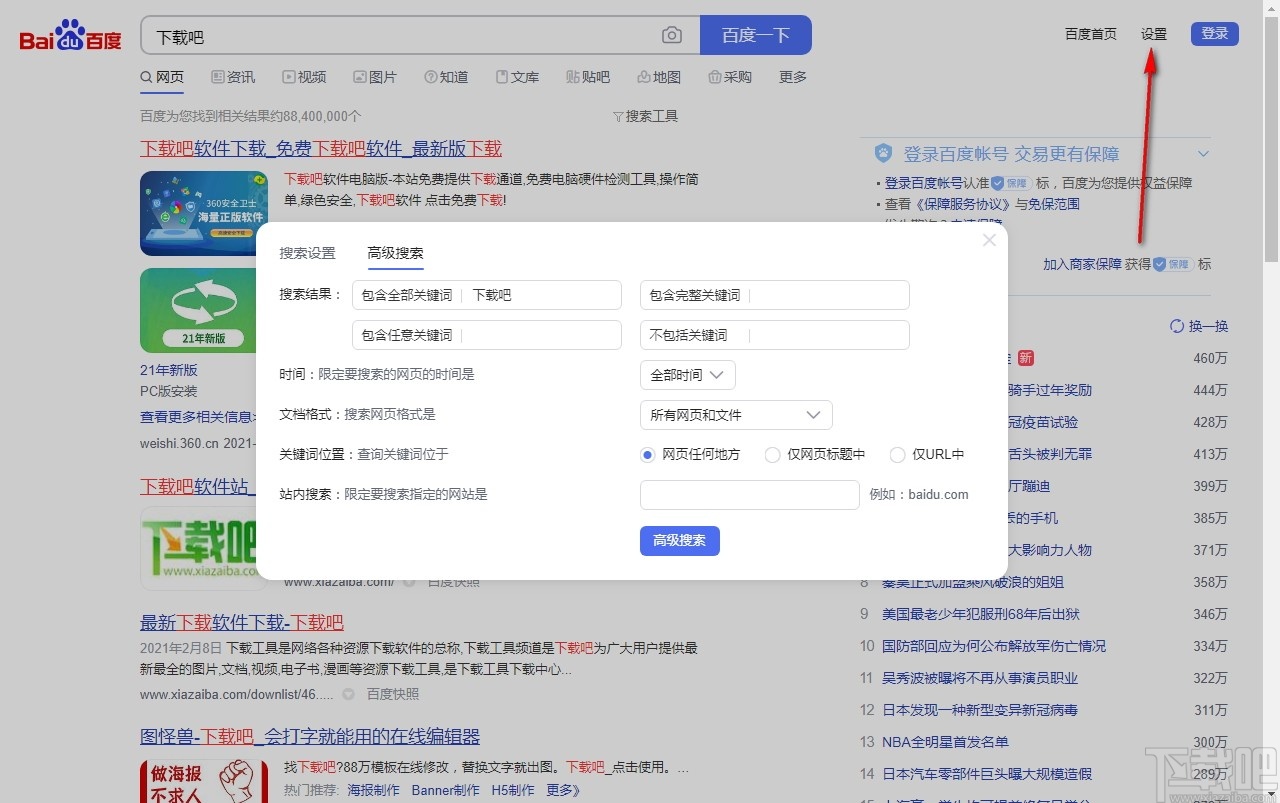Select the 网页任何地方 radio option
Screen dimensions: 1280x803
647,454
